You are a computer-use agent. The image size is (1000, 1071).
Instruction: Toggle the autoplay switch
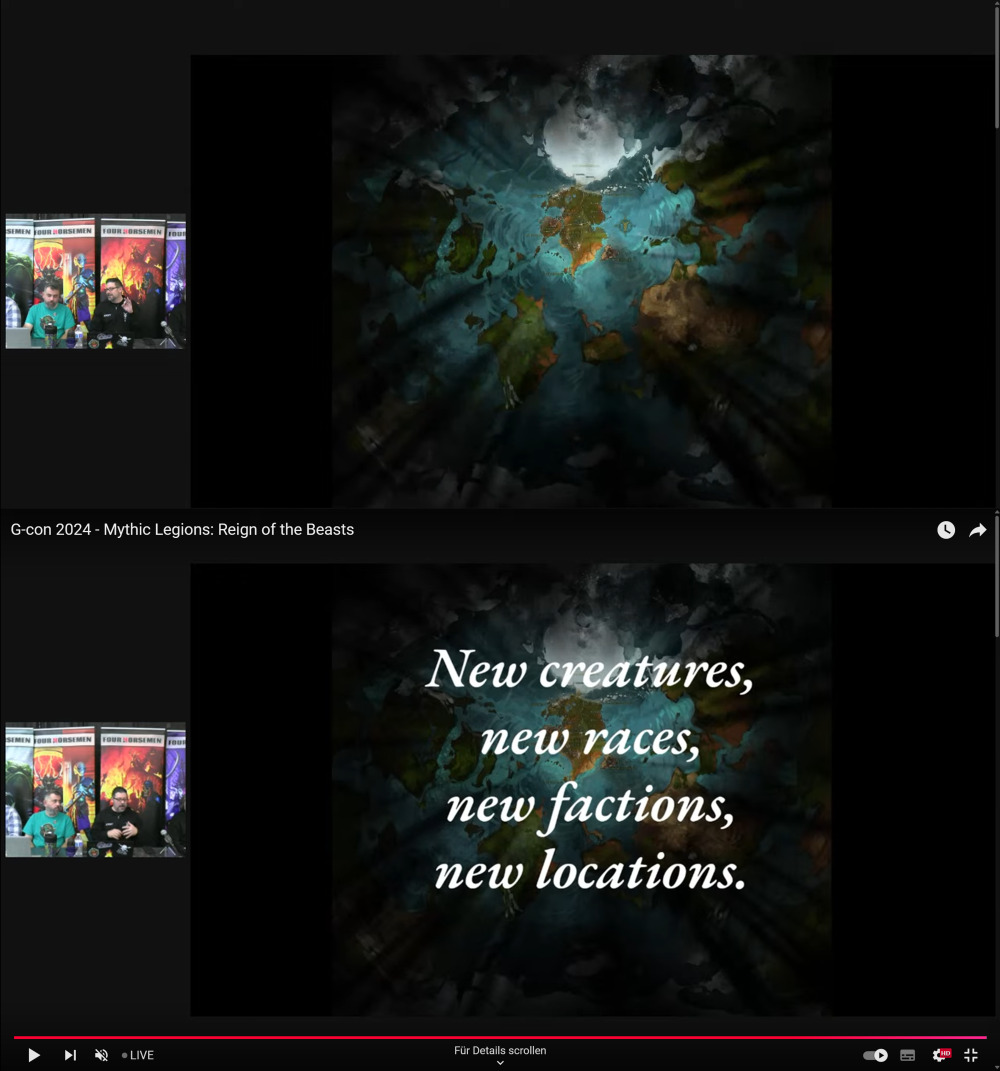click(874, 1055)
